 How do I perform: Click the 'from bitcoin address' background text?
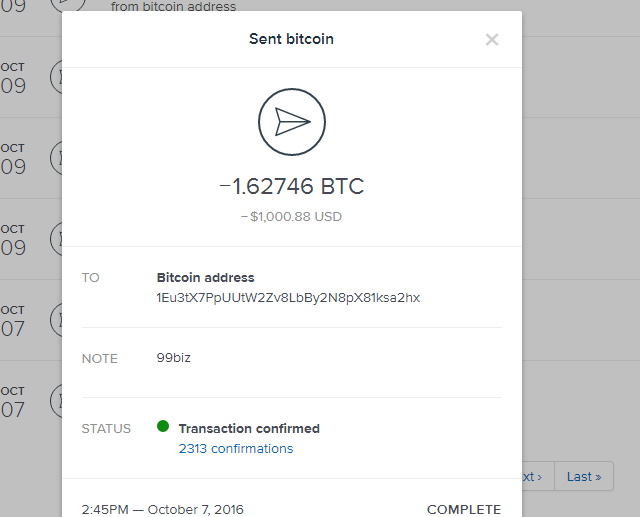click(173, 7)
